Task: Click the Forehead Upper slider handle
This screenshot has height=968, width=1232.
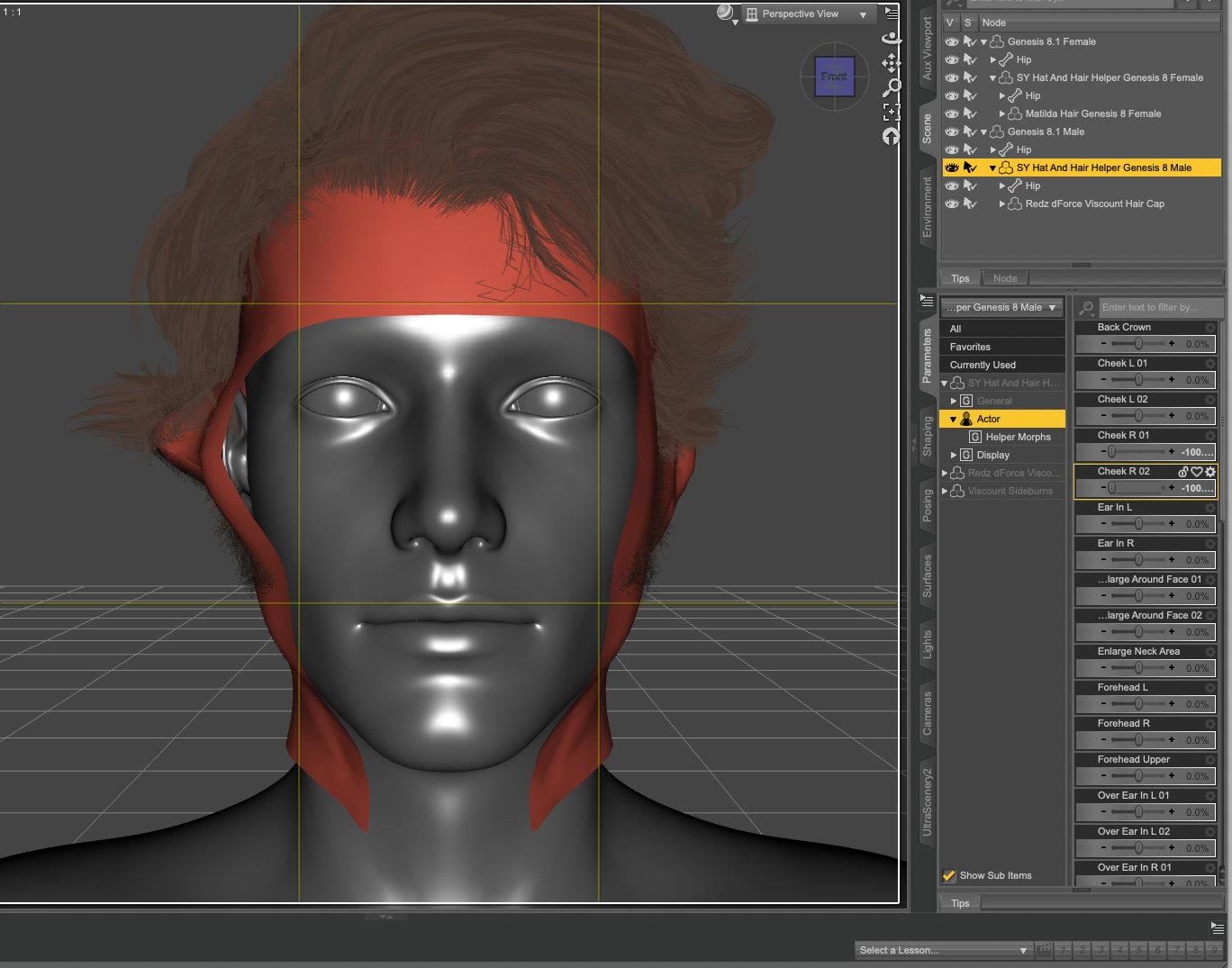Action: tap(1138, 775)
